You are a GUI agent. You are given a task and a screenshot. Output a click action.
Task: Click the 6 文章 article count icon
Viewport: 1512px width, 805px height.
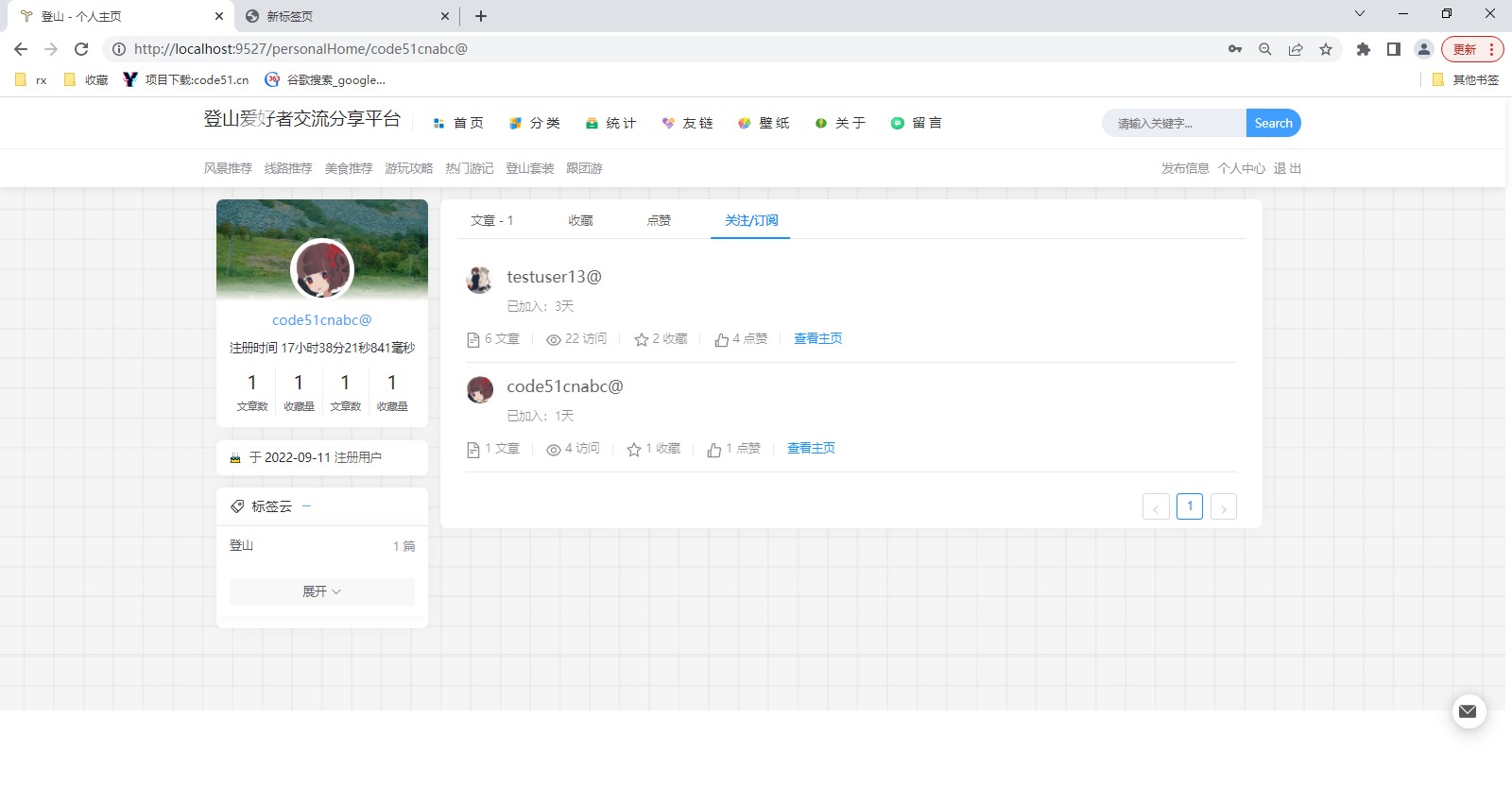point(473,339)
